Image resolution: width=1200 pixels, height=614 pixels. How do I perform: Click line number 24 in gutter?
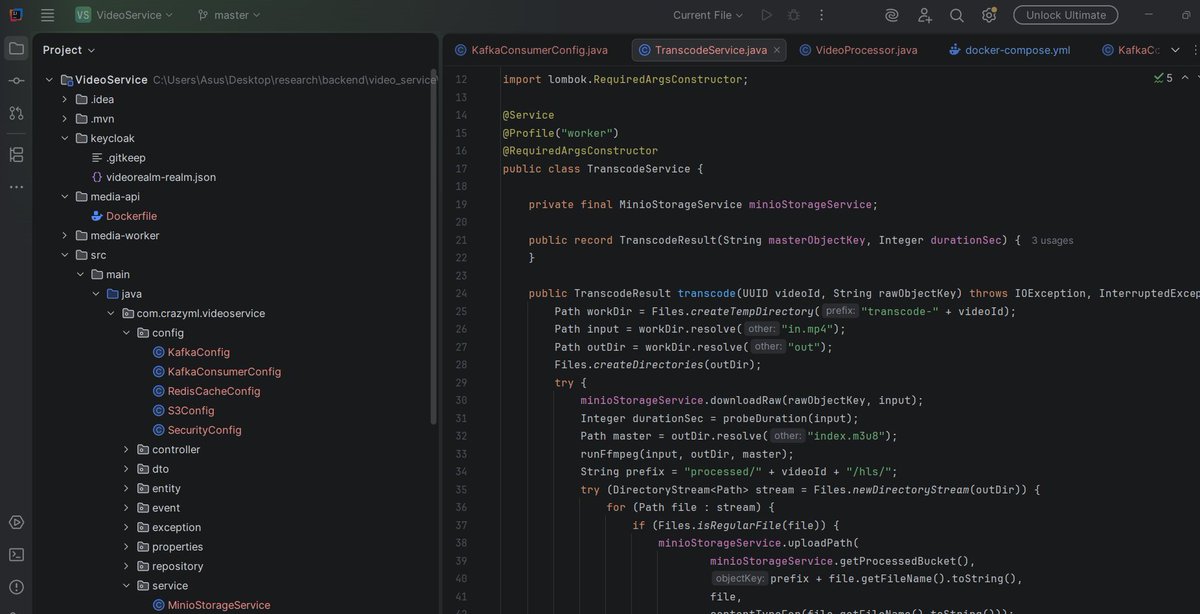pyautogui.click(x=460, y=293)
